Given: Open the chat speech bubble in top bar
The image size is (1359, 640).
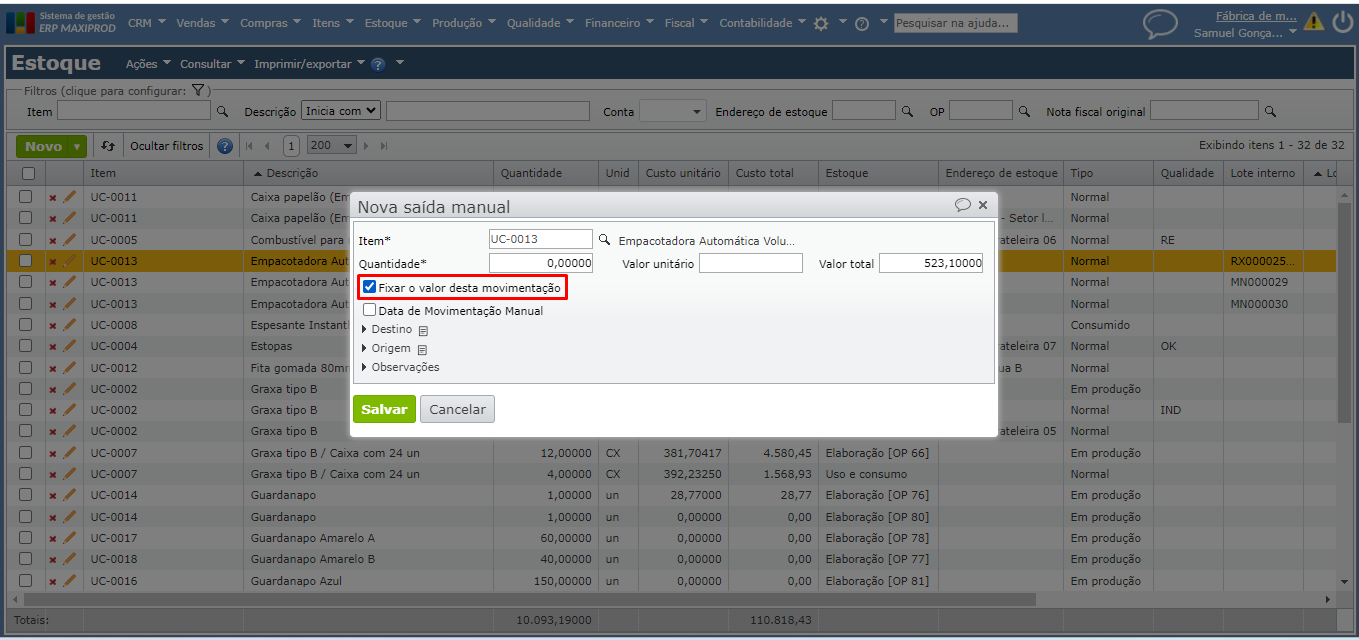Looking at the screenshot, I should [1160, 24].
